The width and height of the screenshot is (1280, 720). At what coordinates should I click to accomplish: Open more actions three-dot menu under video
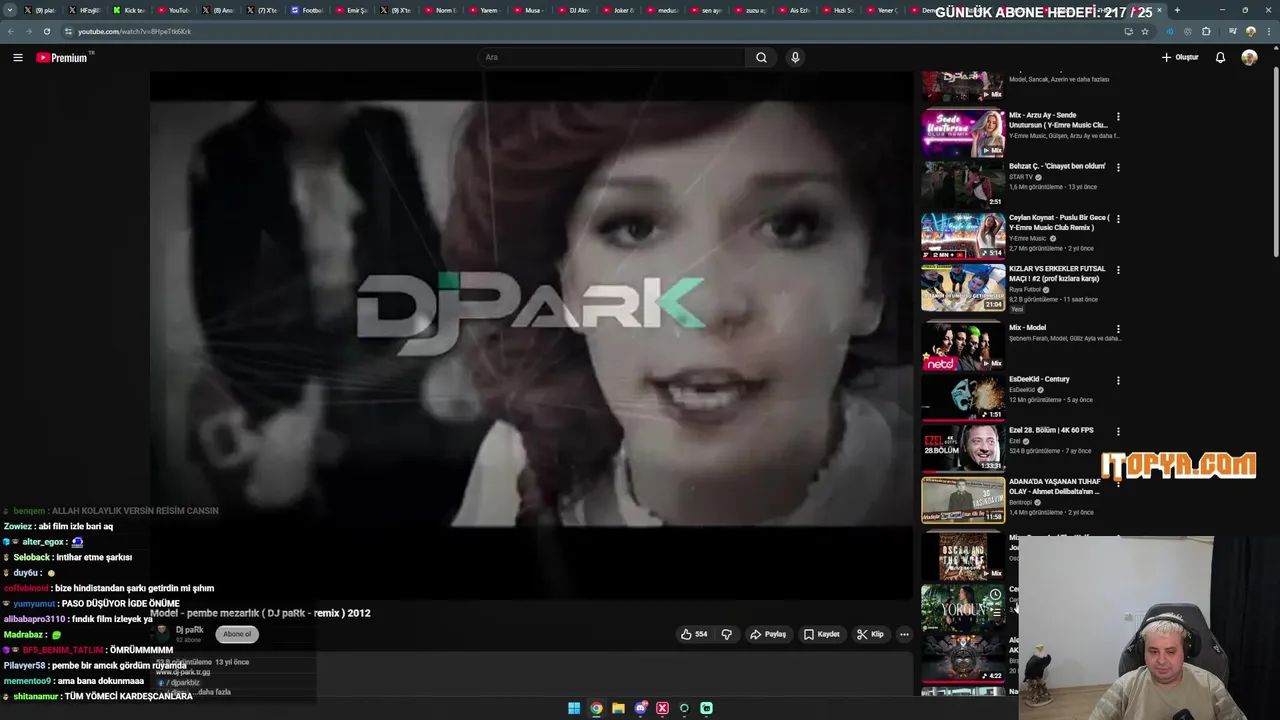904,634
